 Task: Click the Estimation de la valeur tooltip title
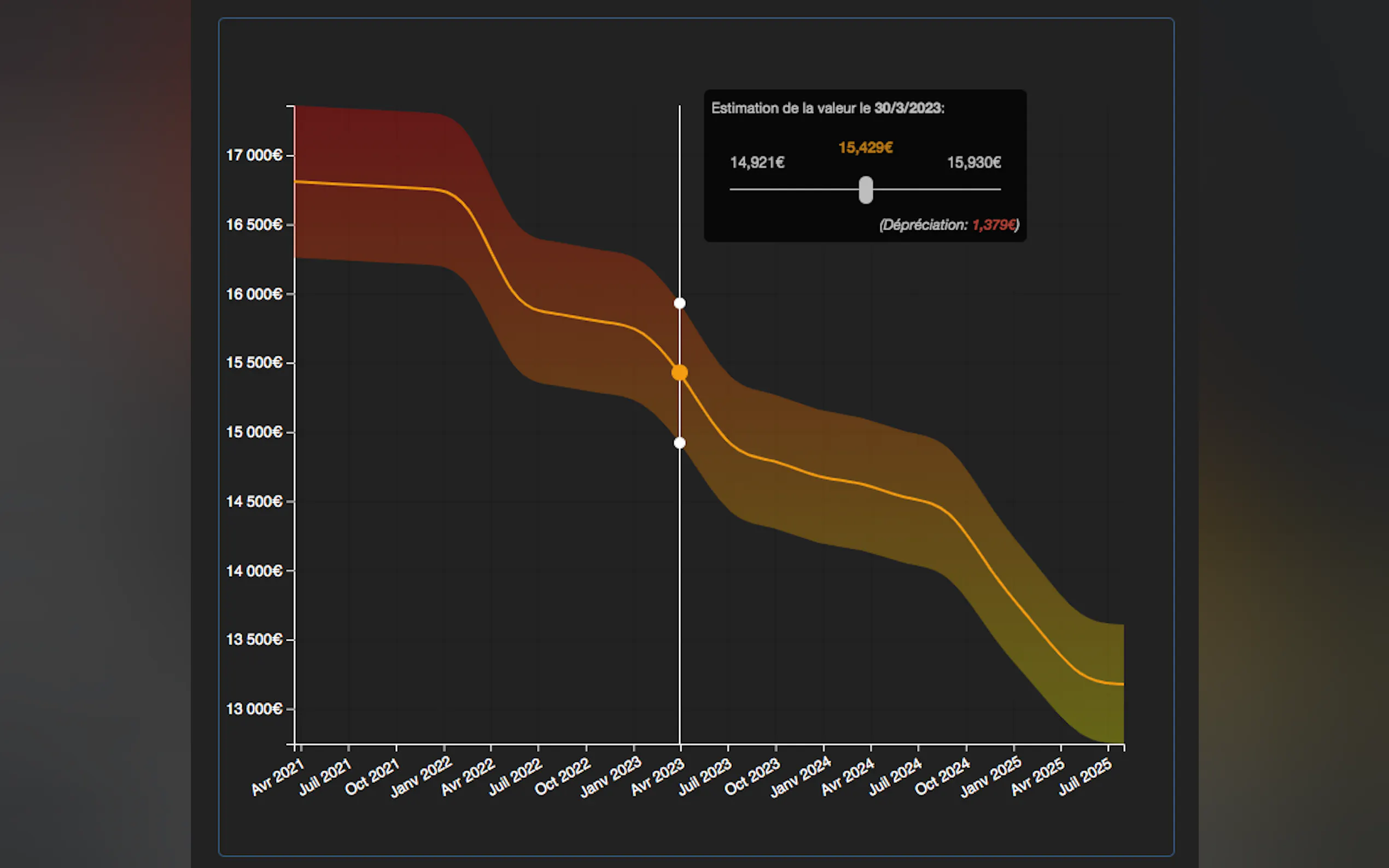(x=827, y=108)
